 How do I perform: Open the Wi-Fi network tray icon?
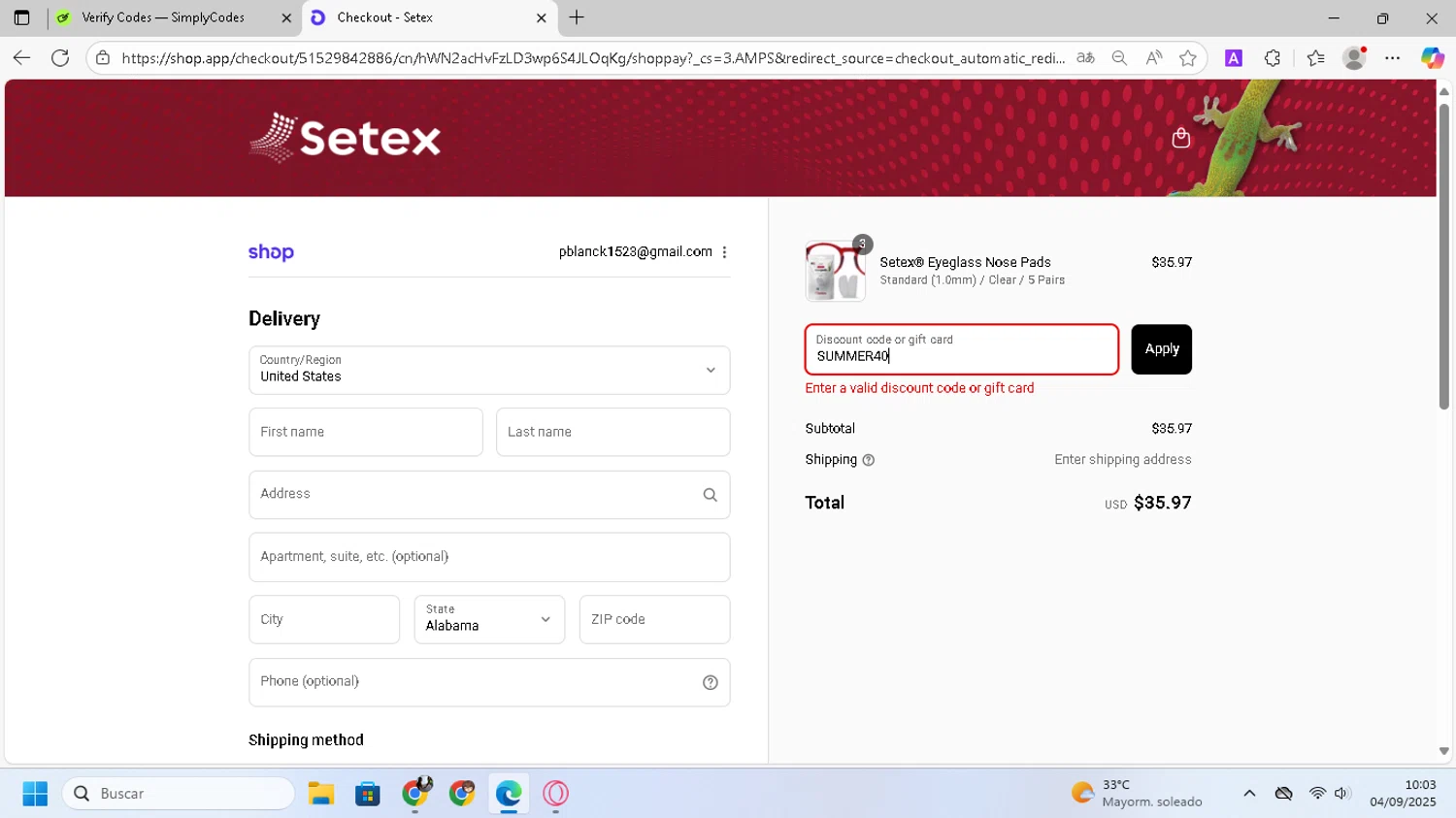coord(1317,794)
